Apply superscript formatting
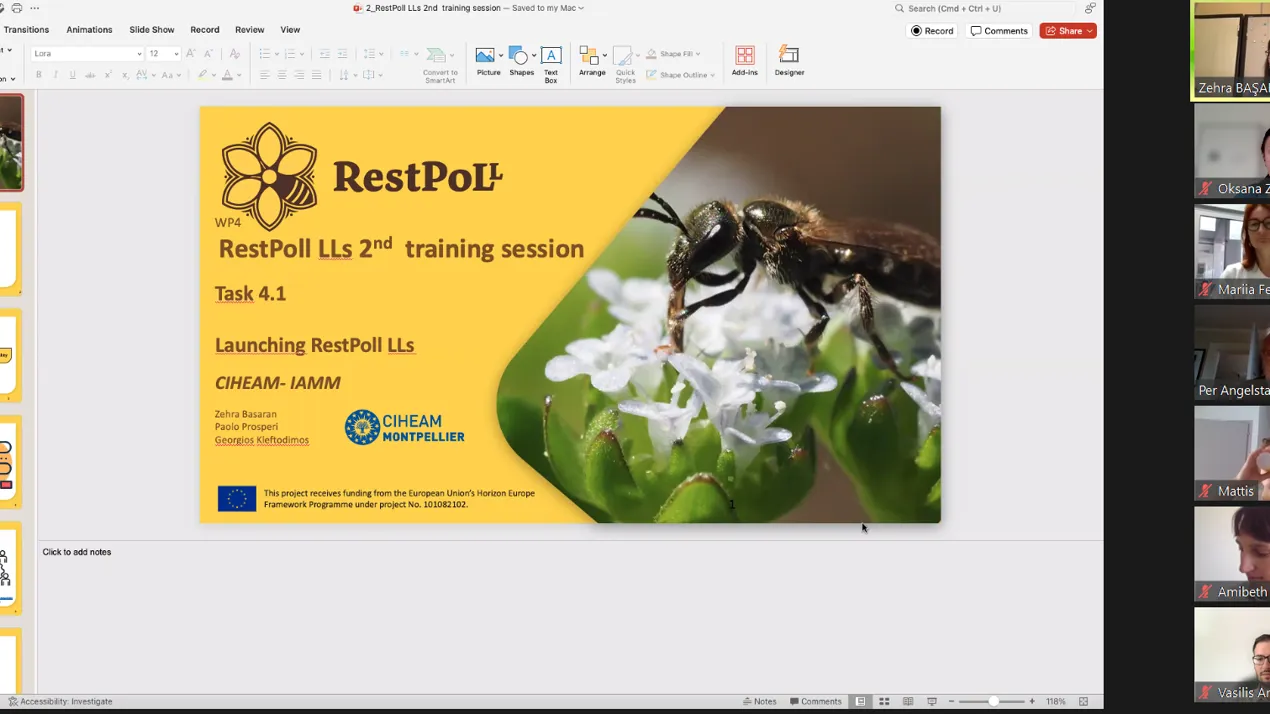The height and width of the screenshot is (714, 1270). pos(108,75)
